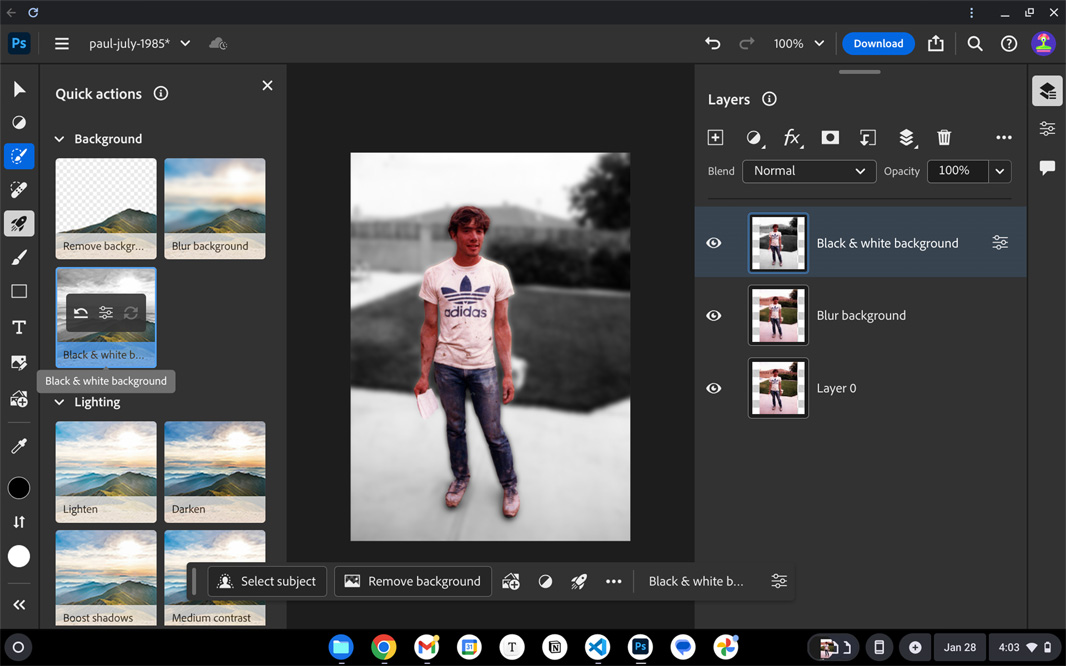The height and width of the screenshot is (666, 1066).
Task: Click the Select subject button
Action: (x=267, y=581)
